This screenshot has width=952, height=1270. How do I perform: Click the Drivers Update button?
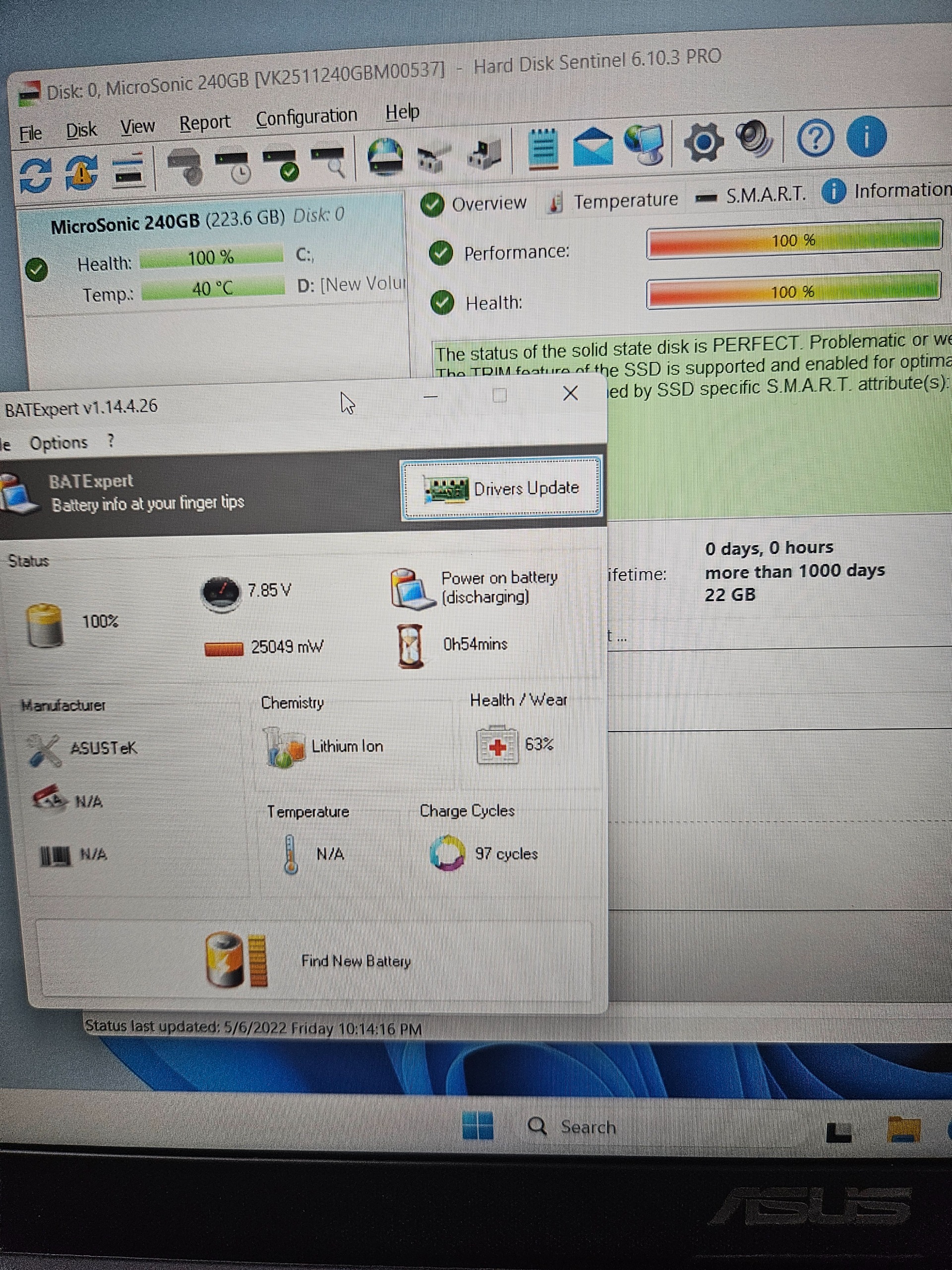(x=501, y=489)
